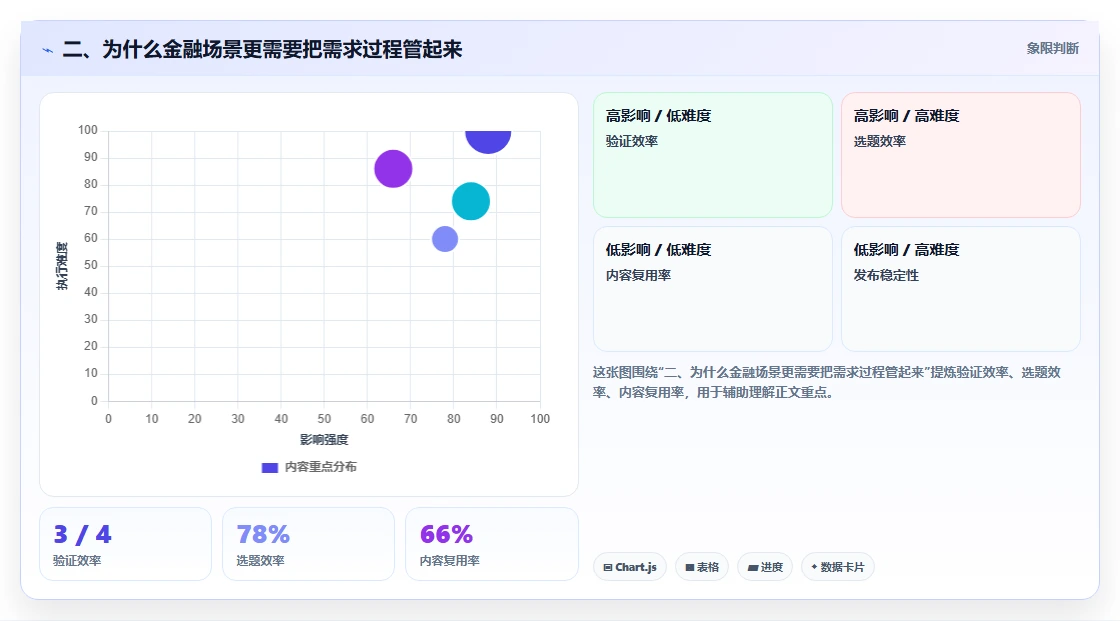Click the dark indigo bubble at the chart top

pyautogui.click(x=488, y=140)
